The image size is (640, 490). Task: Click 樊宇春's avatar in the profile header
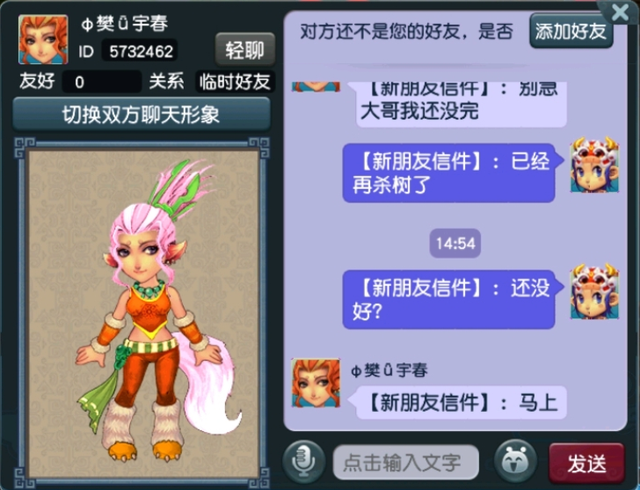(x=43, y=40)
